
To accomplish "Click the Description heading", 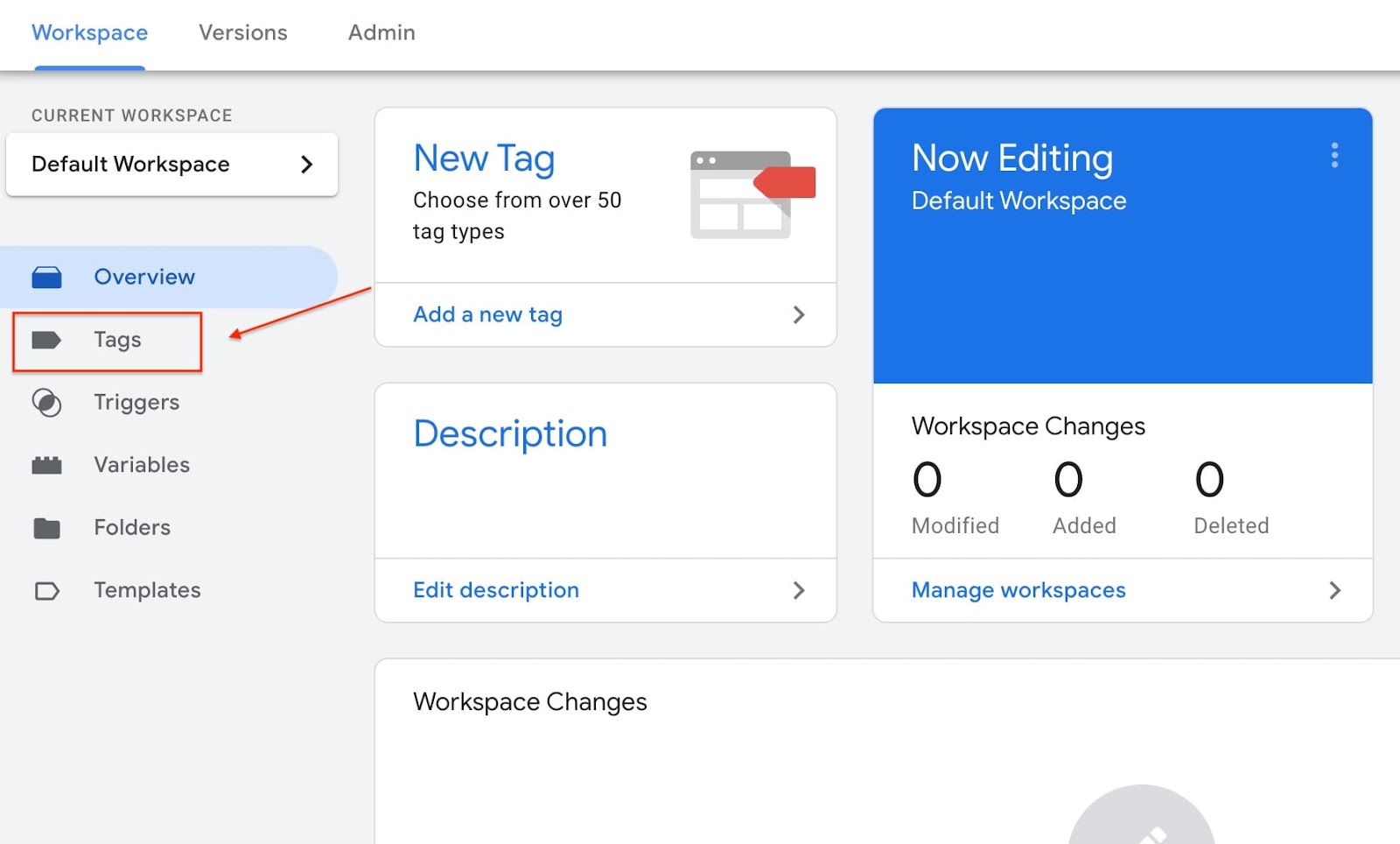I will [x=510, y=434].
